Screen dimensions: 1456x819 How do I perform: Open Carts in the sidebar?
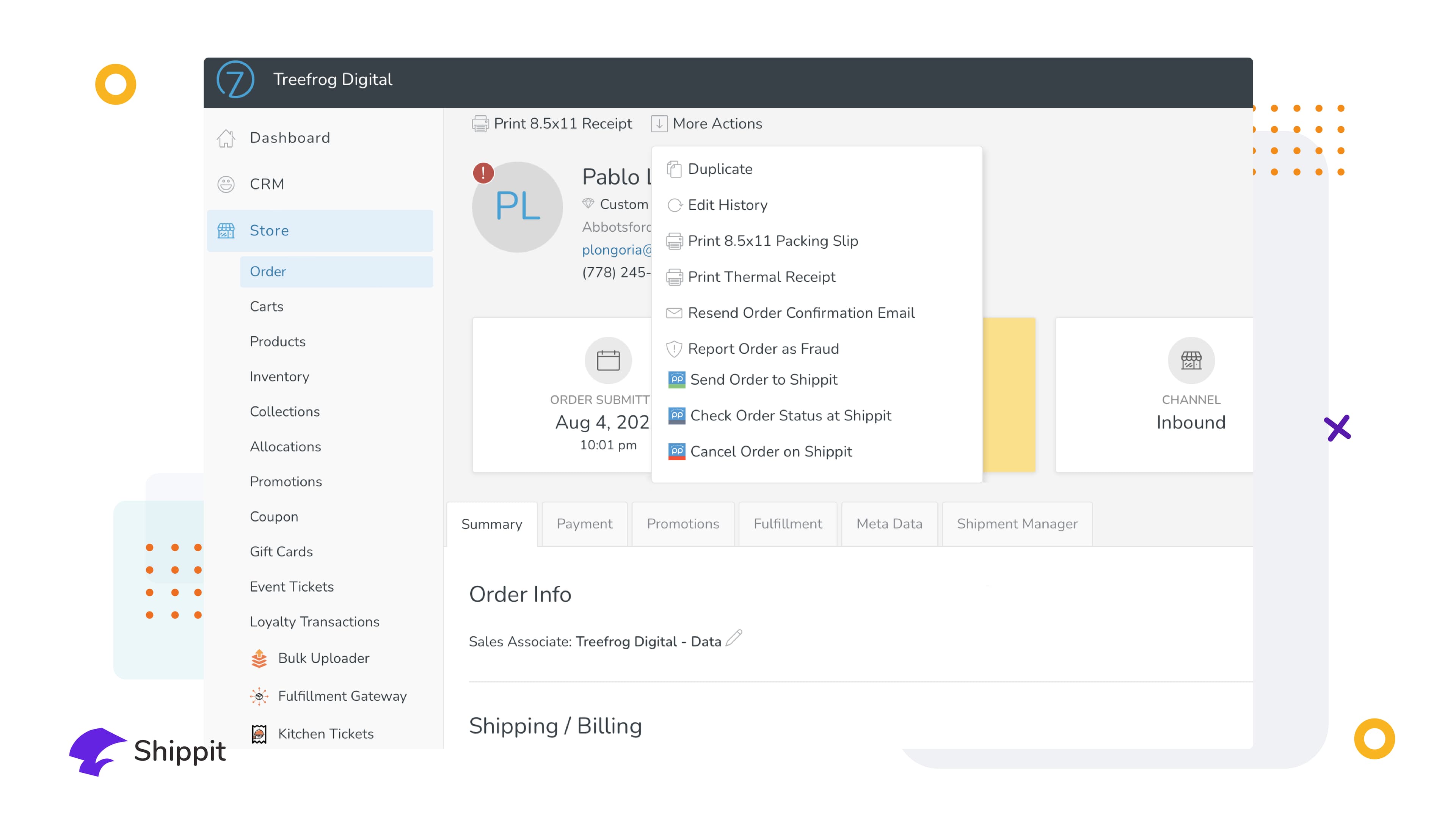tap(266, 307)
